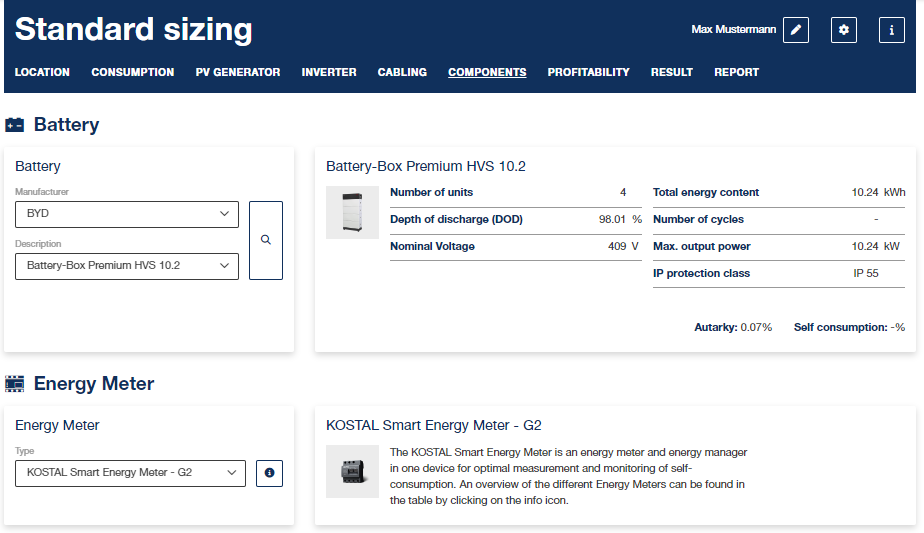Click the Depth of discharge value 98.01
The height and width of the screenshot is (533, 924).
tap(612, 219)
